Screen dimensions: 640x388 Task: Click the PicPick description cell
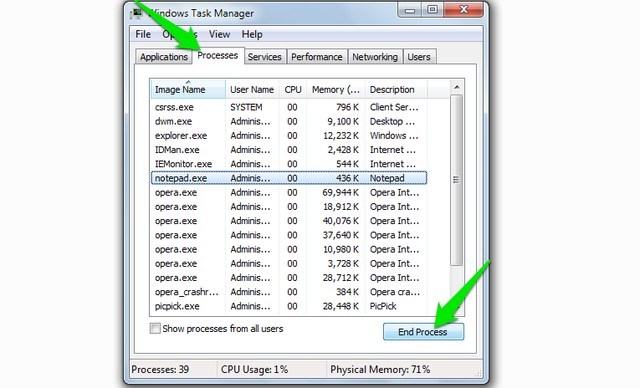coord(383,306)
